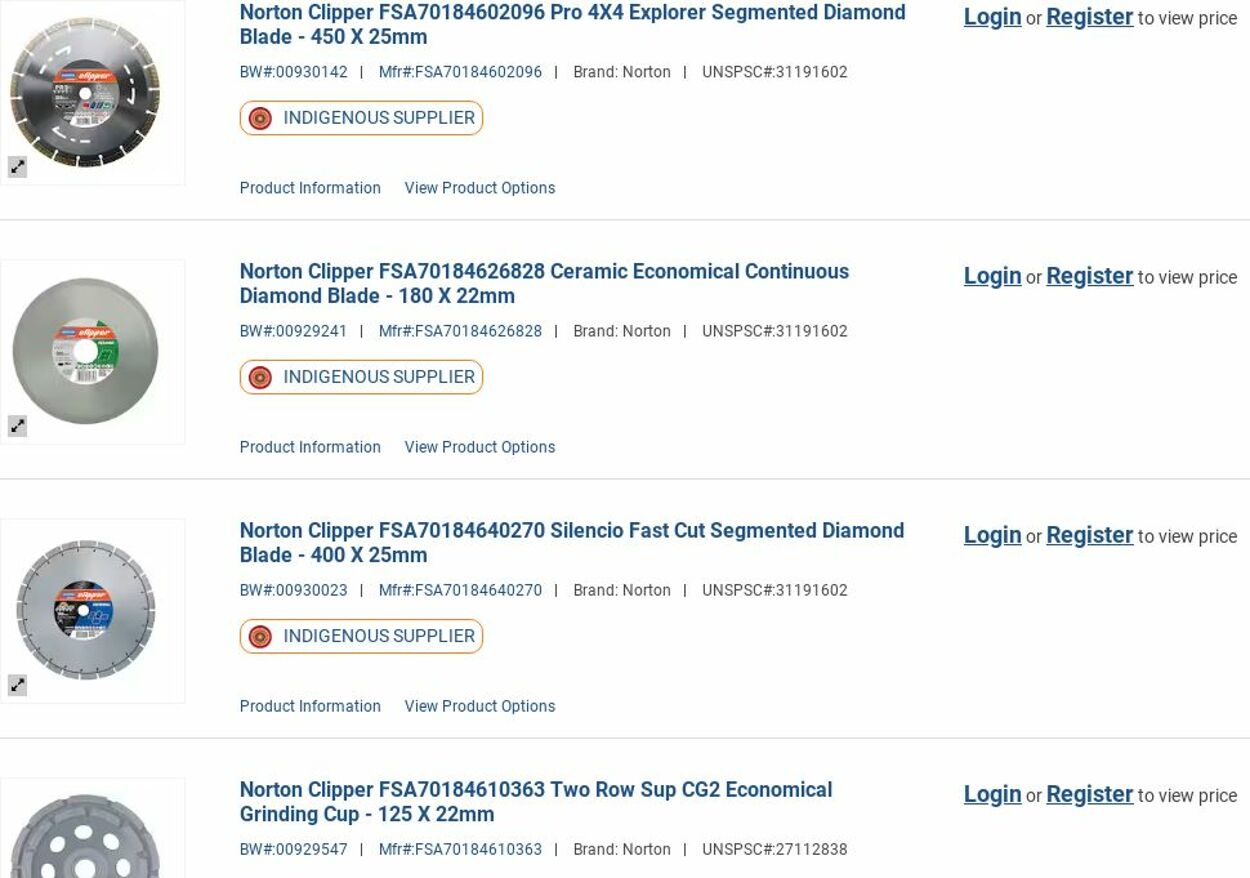Click Indigenous Supplier badge icon for Silencio Fast Cut
The image size is (1250, 878).
tap(260, 636)
